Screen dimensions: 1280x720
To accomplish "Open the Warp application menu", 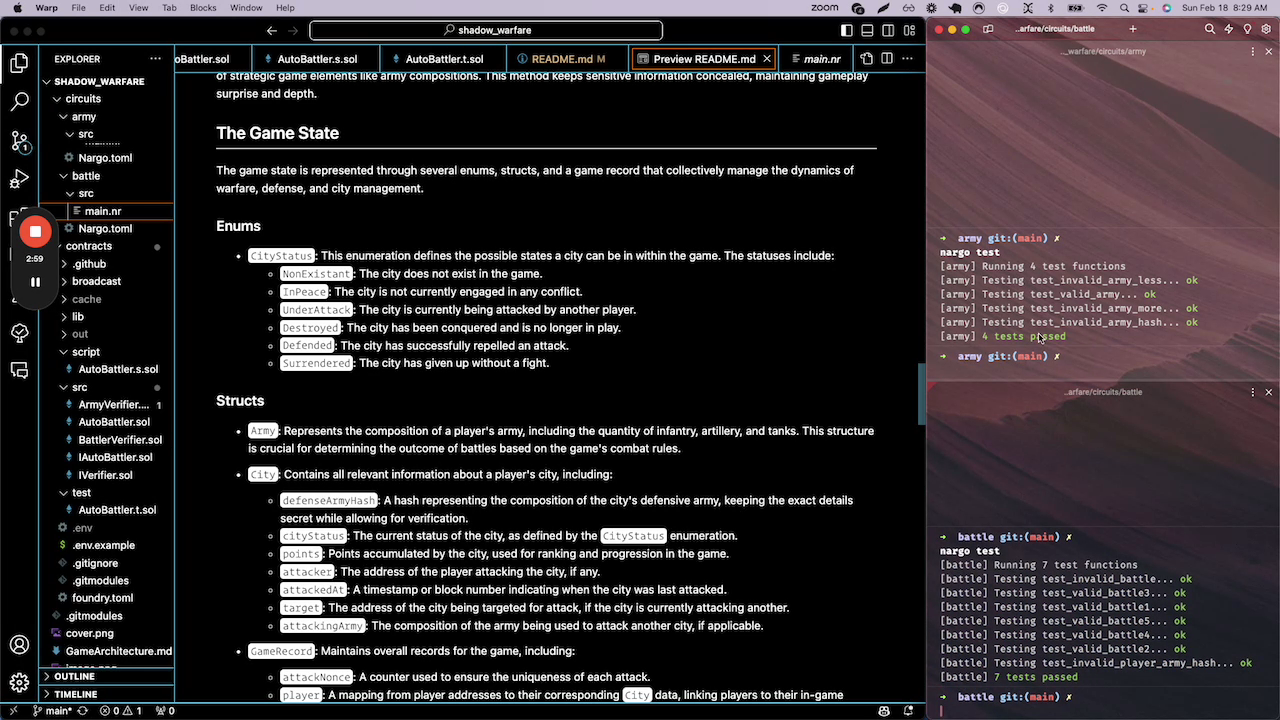I will pyautogui.click(x=47, y=8).
